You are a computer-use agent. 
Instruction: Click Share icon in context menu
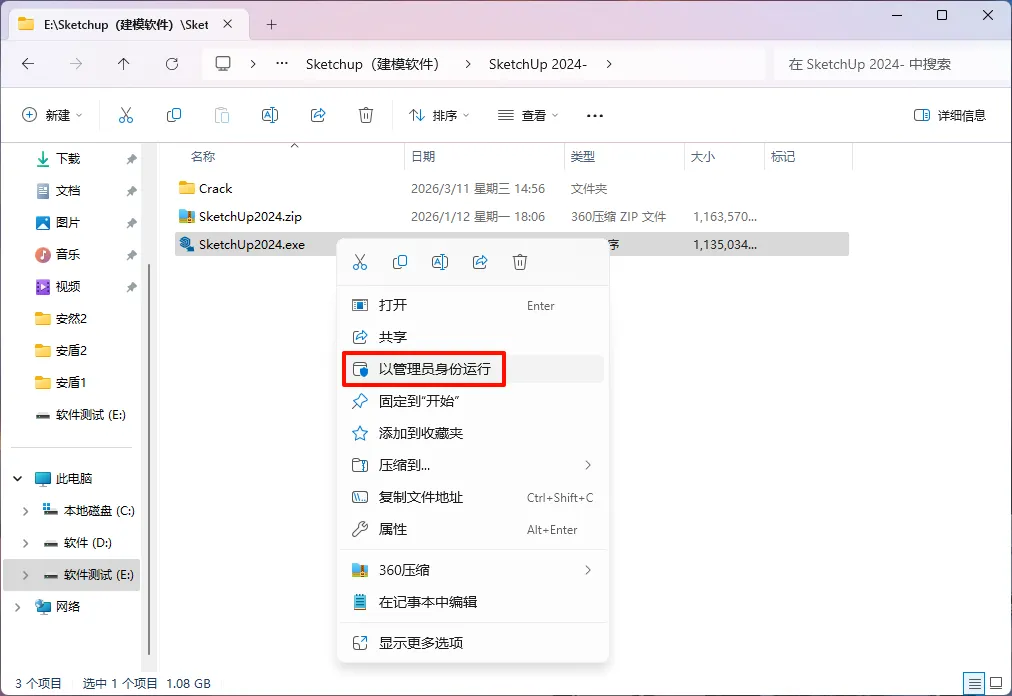[480, 262]
